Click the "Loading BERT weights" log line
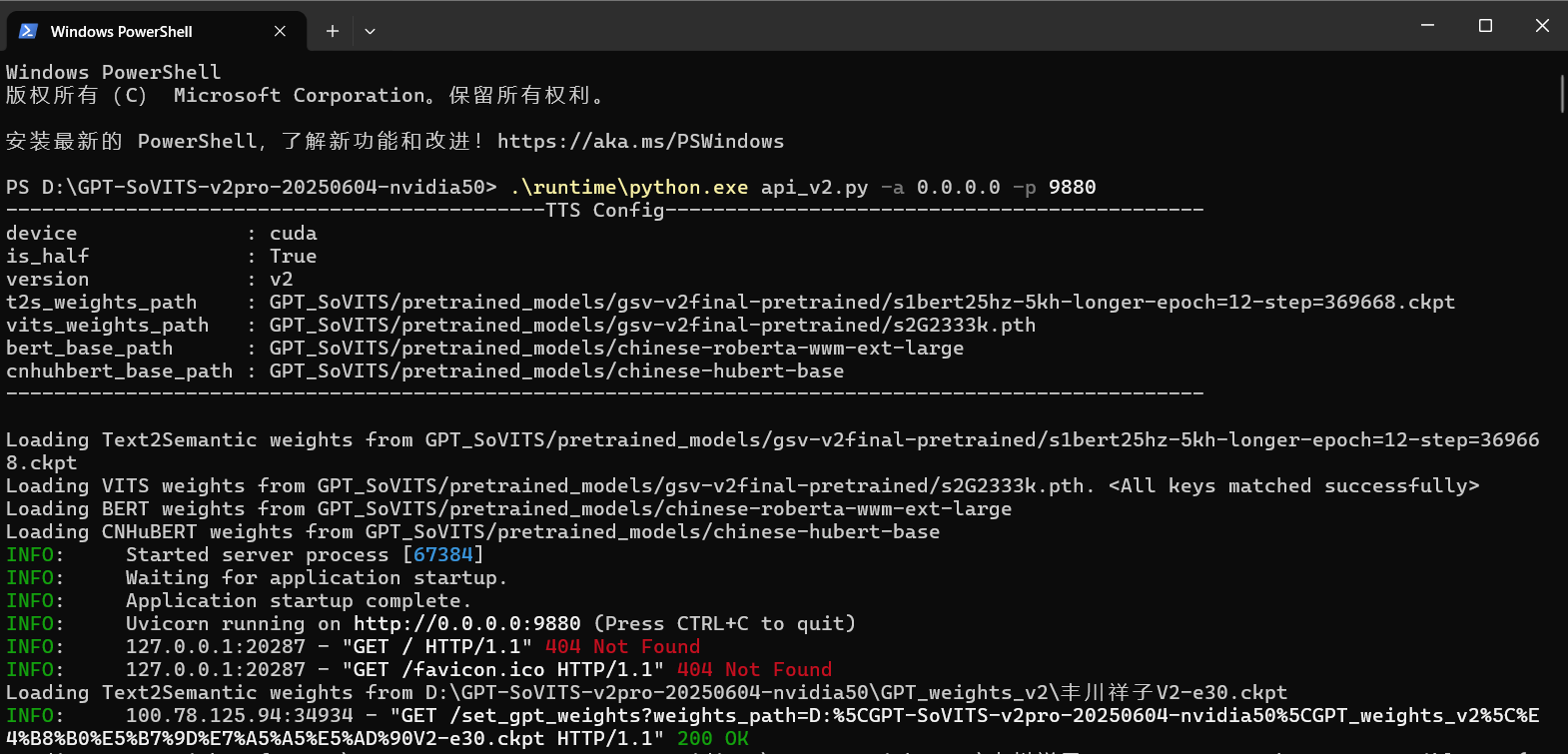 pyautogui.click(x=509, y=508)
